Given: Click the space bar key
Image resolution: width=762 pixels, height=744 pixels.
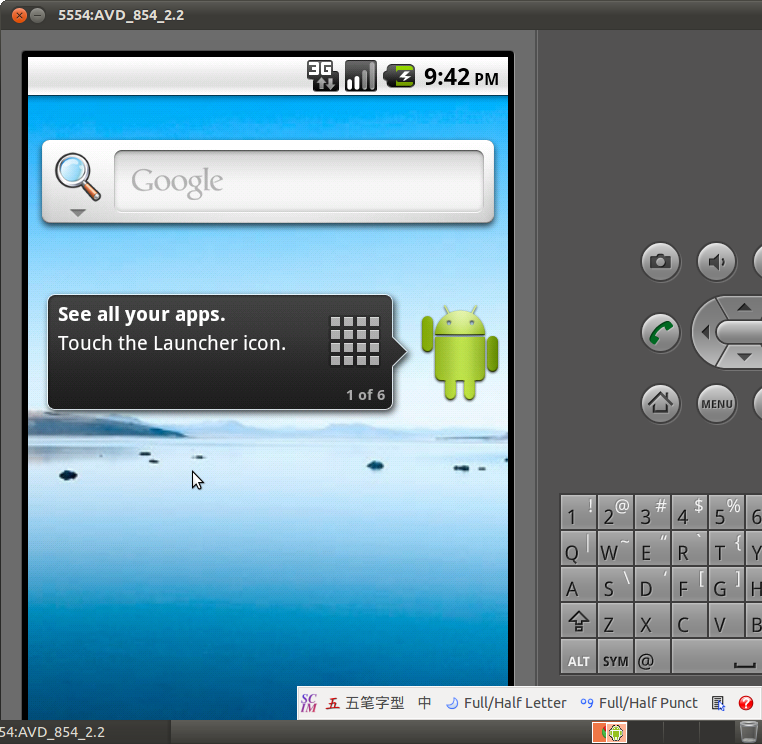Looking at the screenshot, I should pyautogui.click(x=717, y=656).
